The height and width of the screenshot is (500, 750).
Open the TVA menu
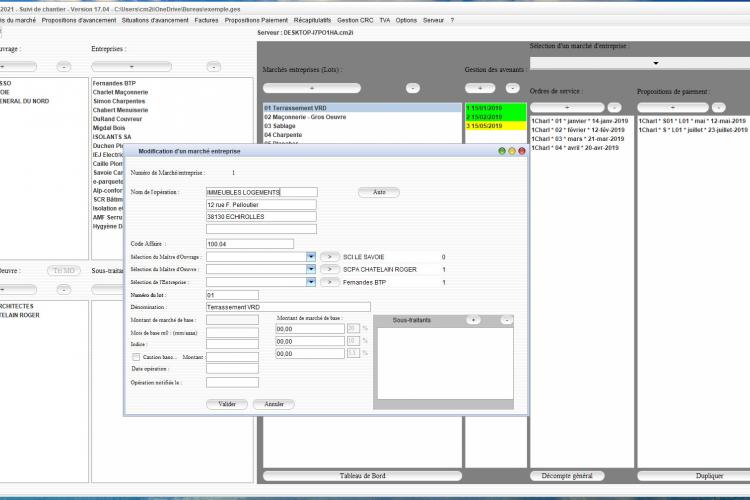[385, 20]
